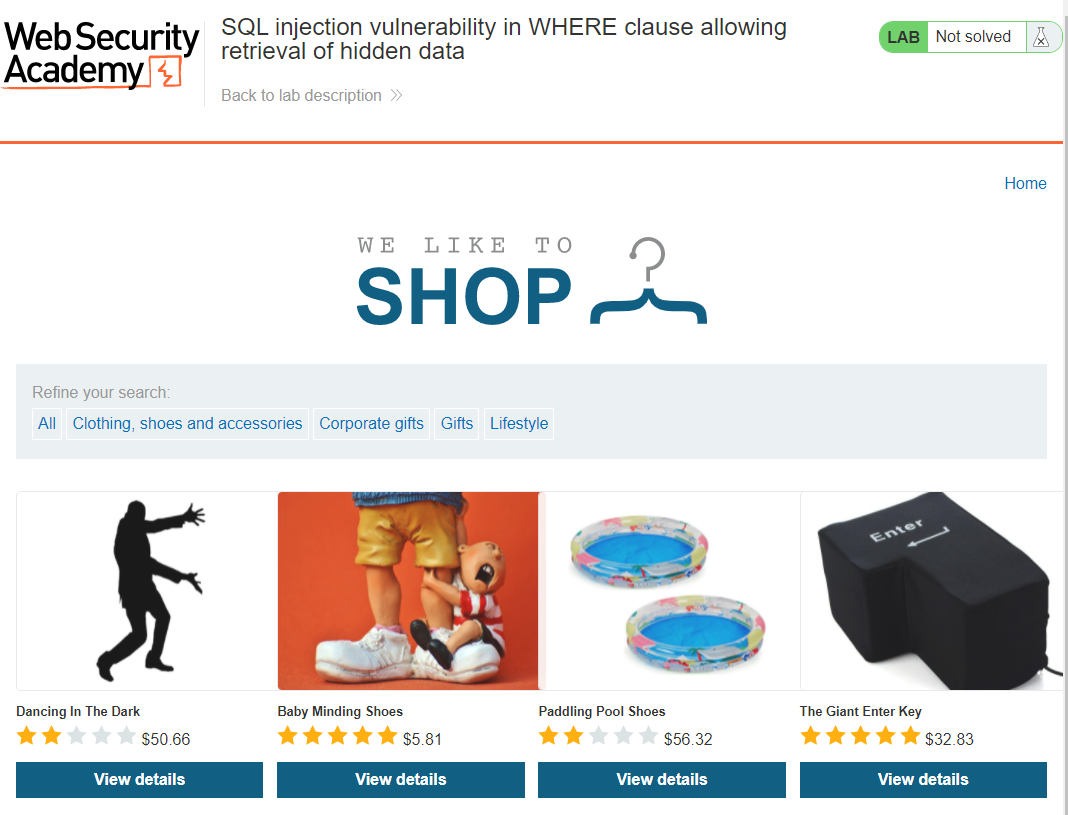1068x815 pixels.
Task: Click the lab flask status icon
Action: click(x=1041, y=37)
